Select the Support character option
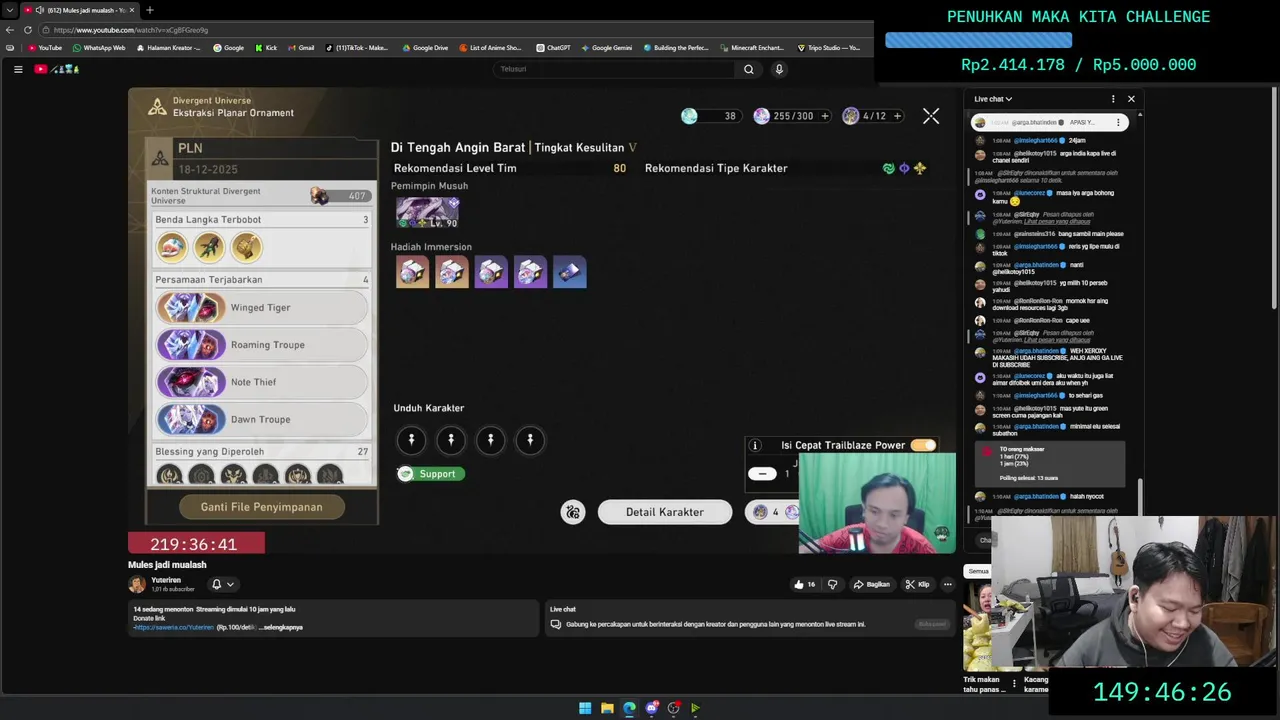Screen dimensions: 1280x720 tap(430, 474)
